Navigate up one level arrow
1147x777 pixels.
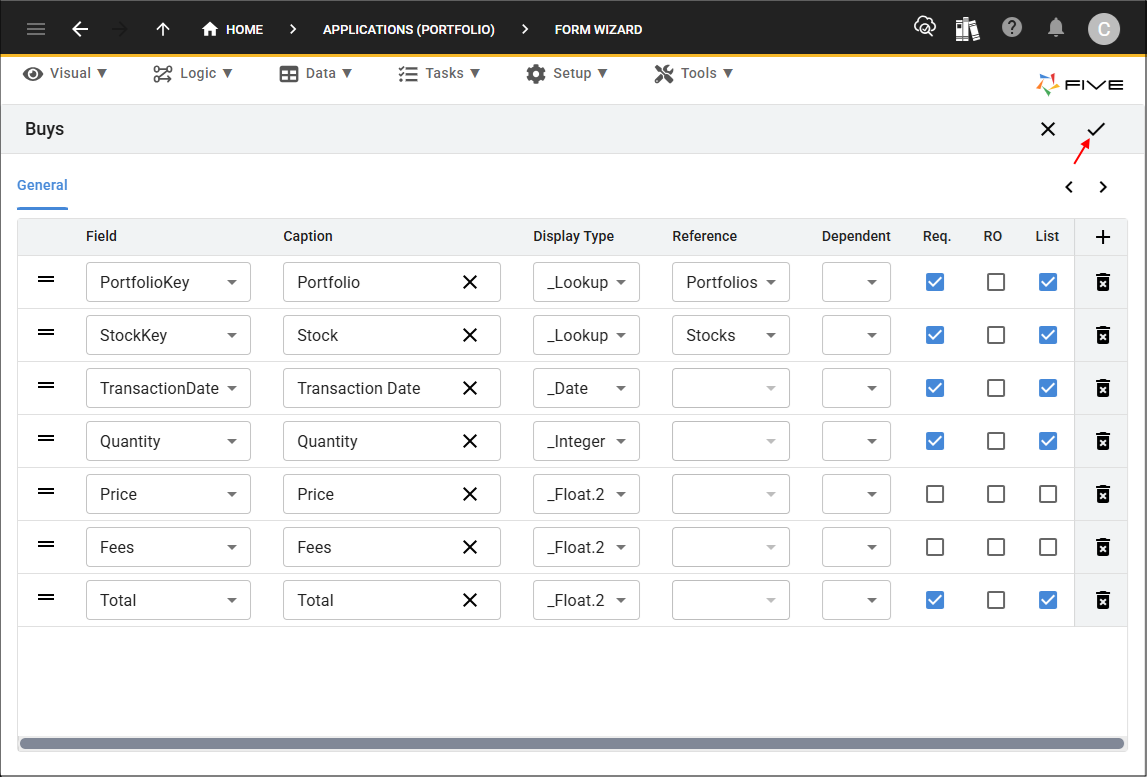(162, 29)
